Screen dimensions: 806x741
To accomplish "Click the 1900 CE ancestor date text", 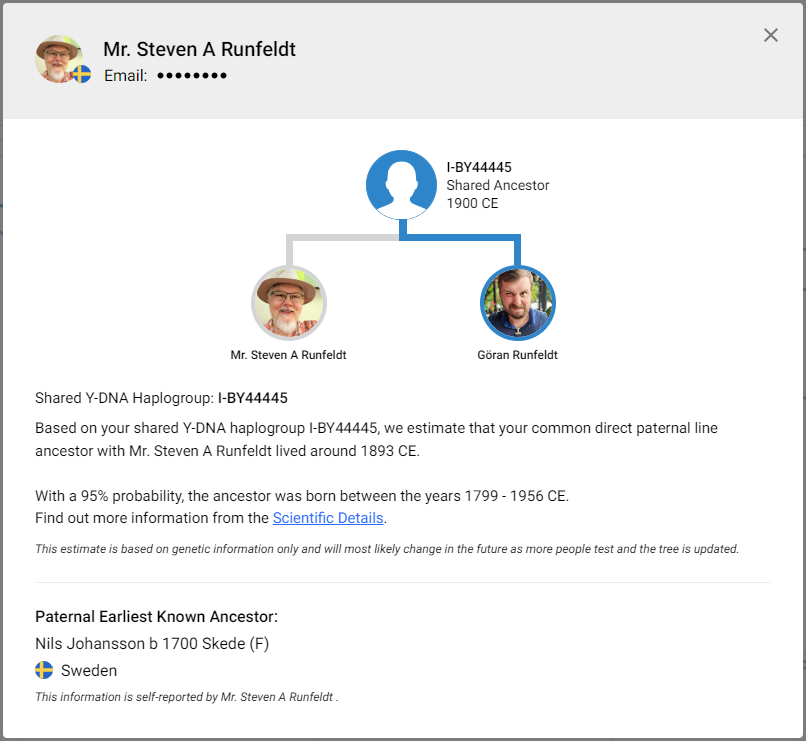I will point(472,203).
